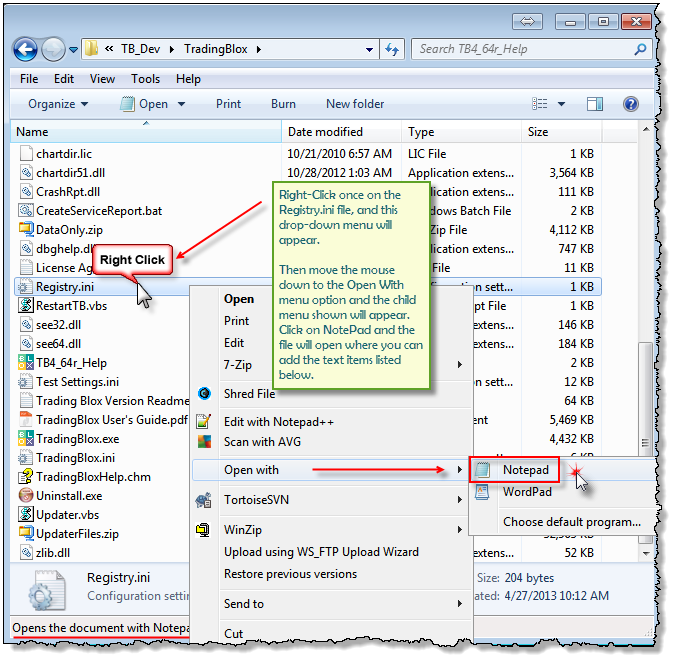Select the chartdir51.dll file icon

click(x=26, y=173)
